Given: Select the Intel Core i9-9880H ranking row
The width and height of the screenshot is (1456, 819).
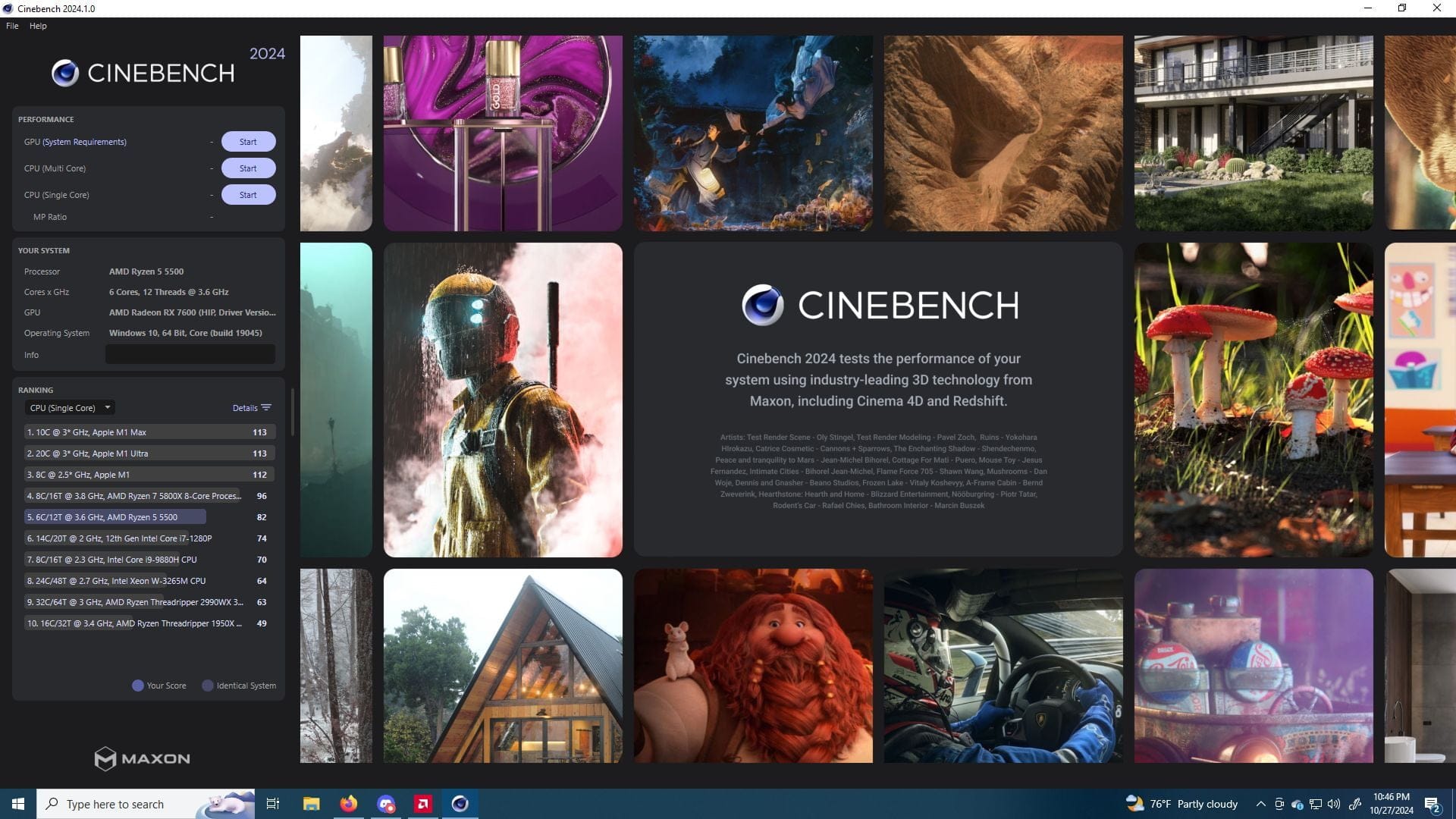Looking at the screenshot, I should [149, 560].
